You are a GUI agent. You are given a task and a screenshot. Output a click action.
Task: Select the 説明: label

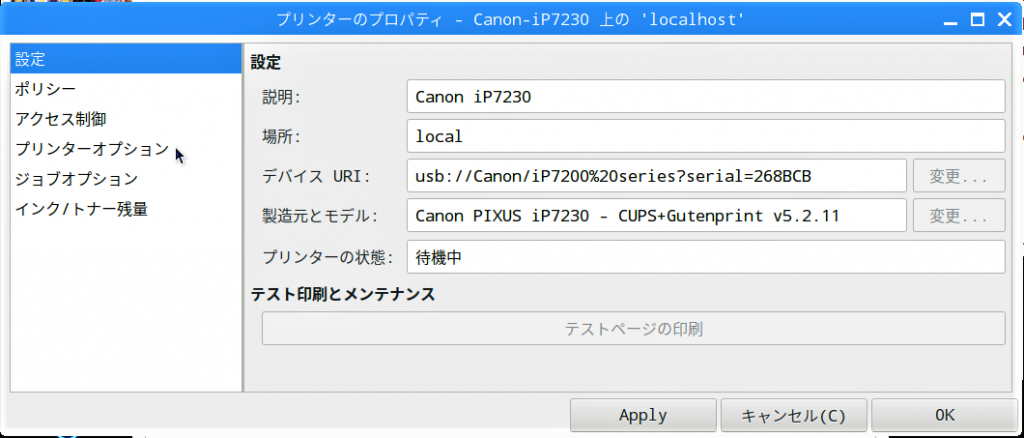tap(281, 97)
